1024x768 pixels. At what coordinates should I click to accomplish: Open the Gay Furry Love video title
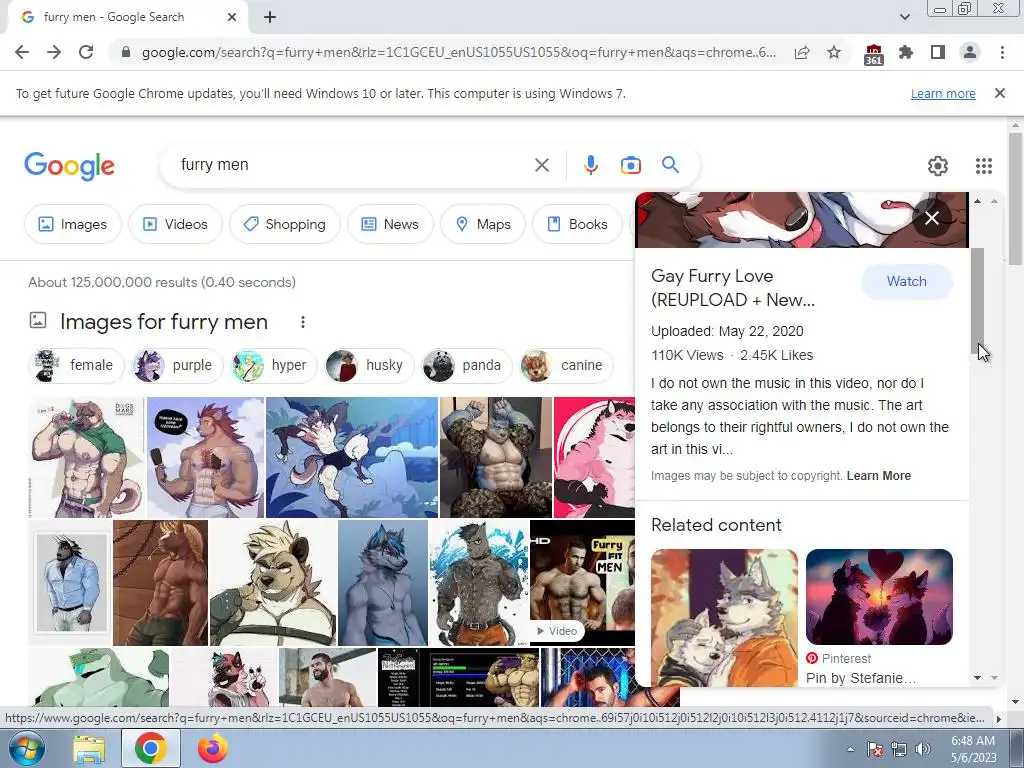click(x=733, y=288)
